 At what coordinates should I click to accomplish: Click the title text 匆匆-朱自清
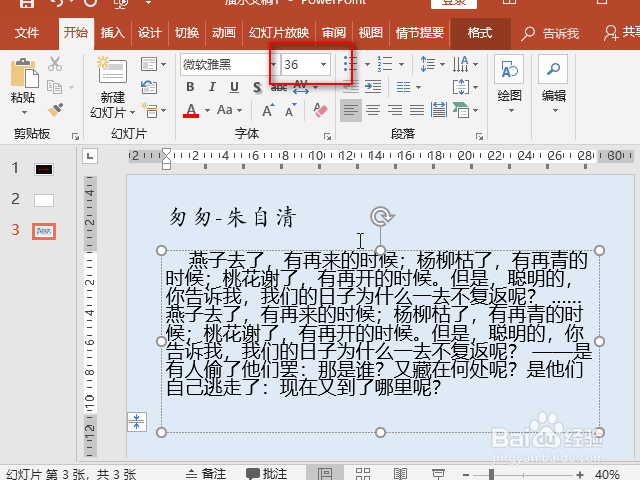click(x=232, y=217)
